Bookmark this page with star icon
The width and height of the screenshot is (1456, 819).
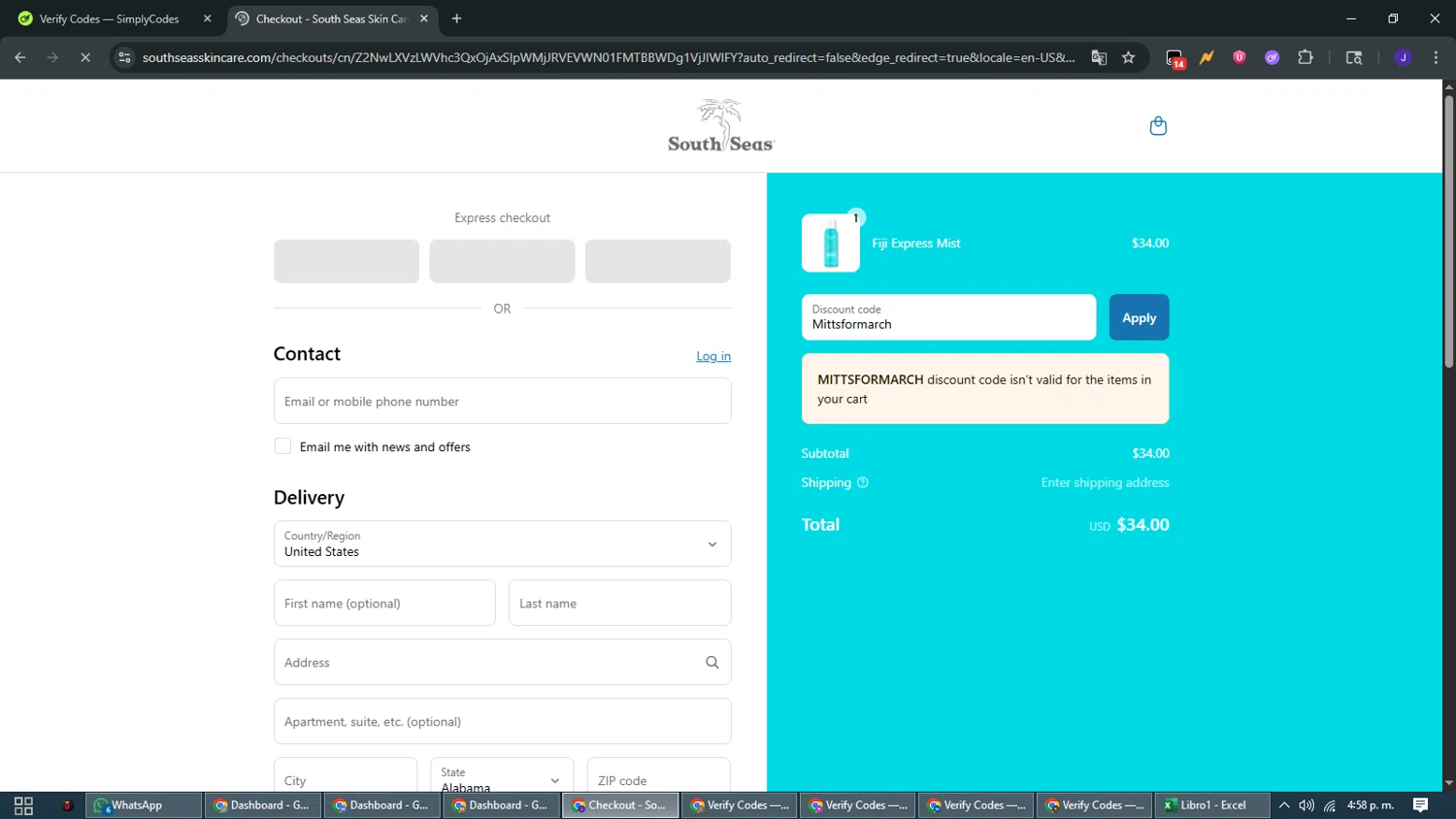pos(1128,57)
